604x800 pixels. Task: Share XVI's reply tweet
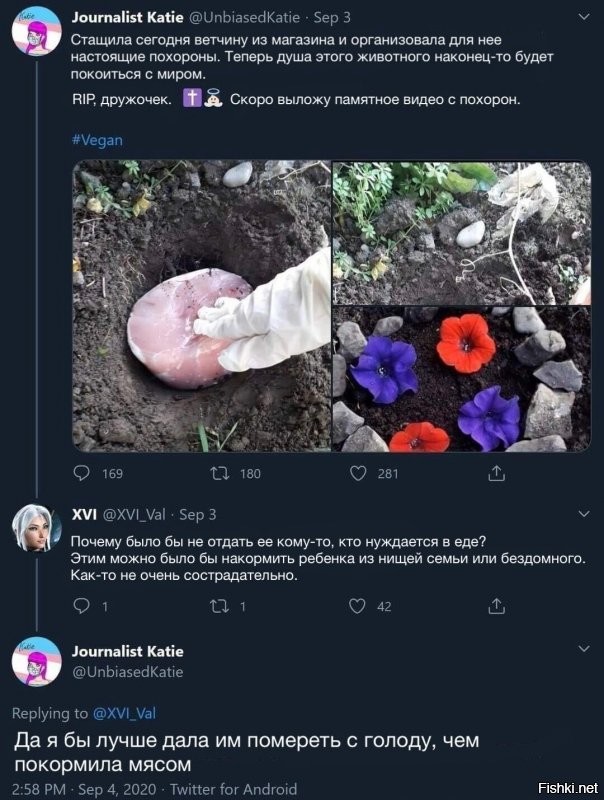tap(496, 606)
